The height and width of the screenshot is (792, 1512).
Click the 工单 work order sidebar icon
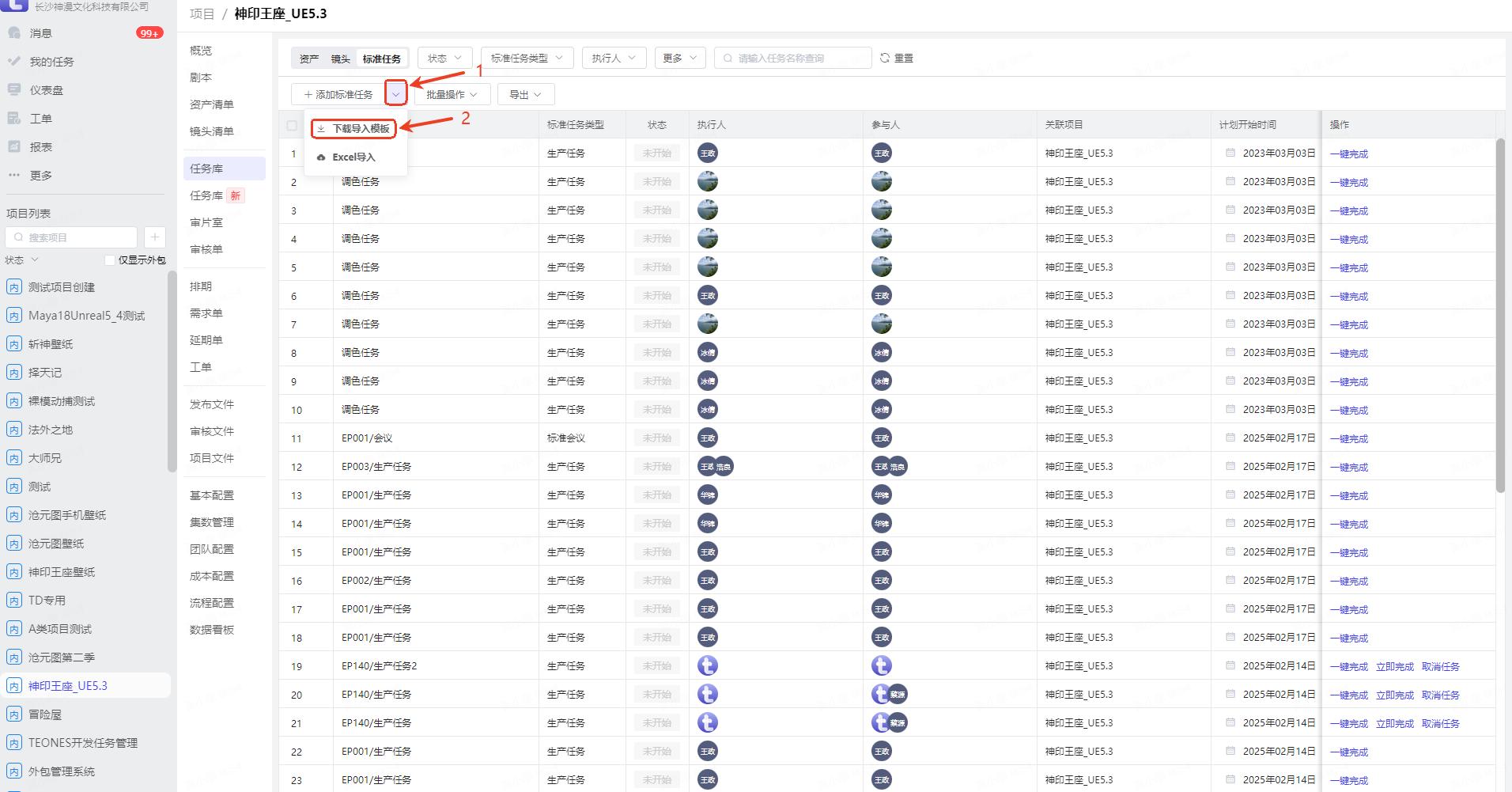14,119
